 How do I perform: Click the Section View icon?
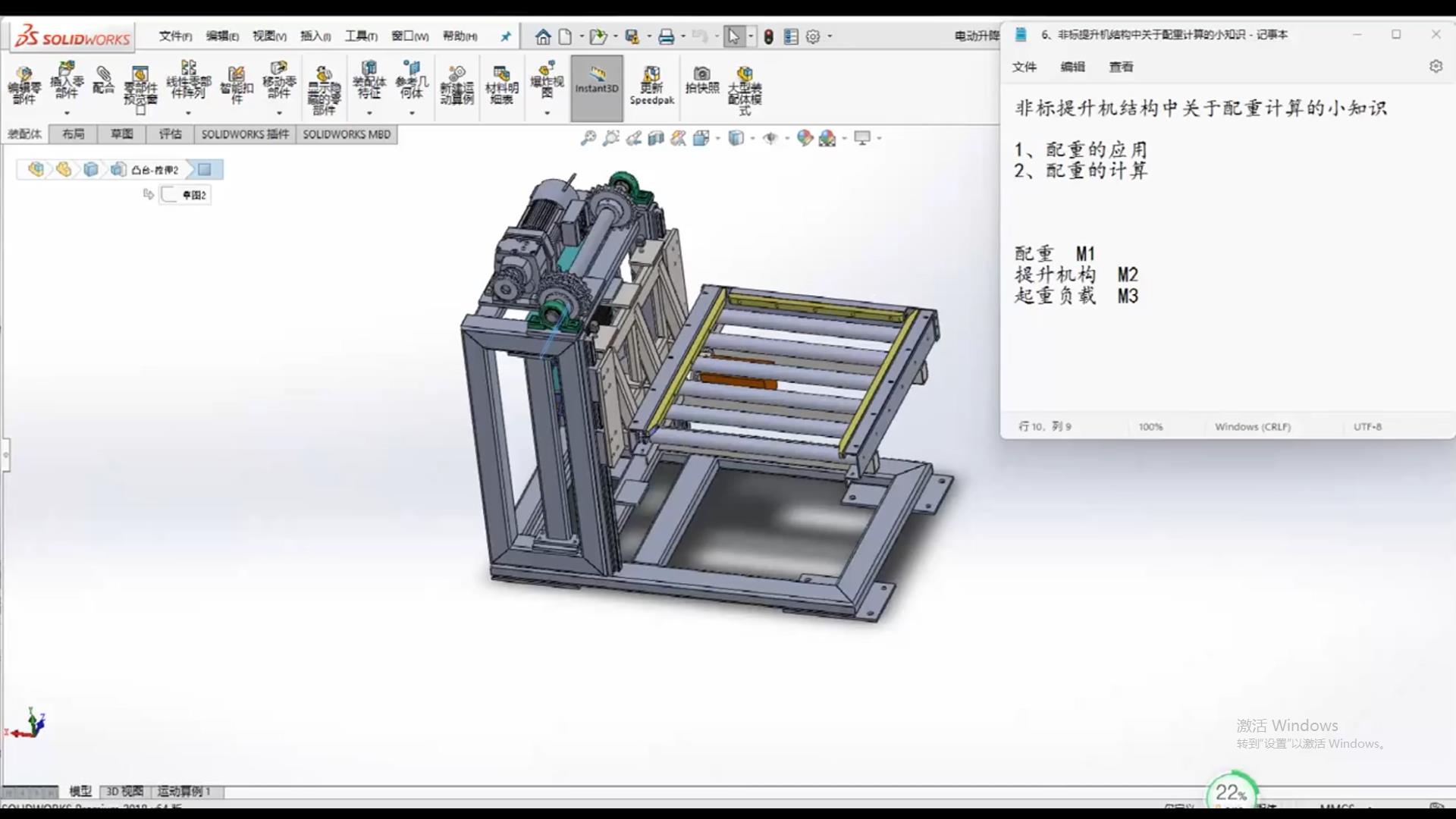click(x=656, y=138)
